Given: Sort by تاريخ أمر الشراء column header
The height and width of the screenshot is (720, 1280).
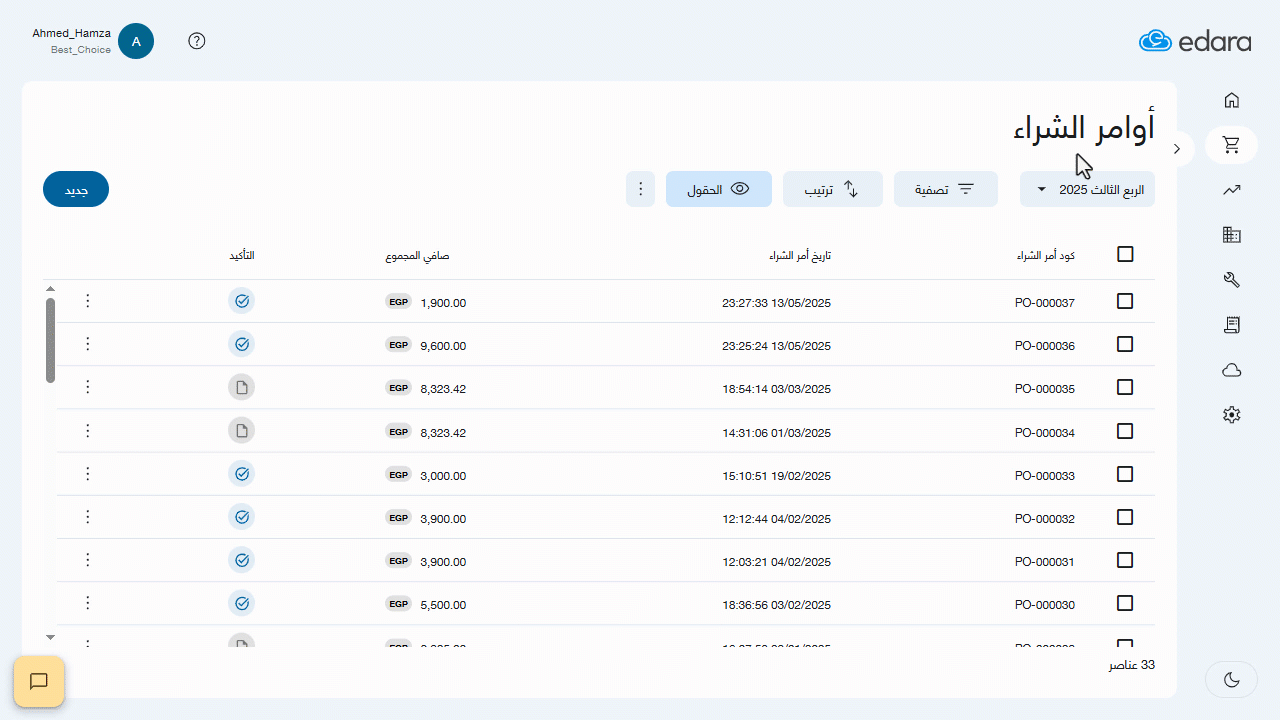Looking at the screenshot, I should [800, 255].
